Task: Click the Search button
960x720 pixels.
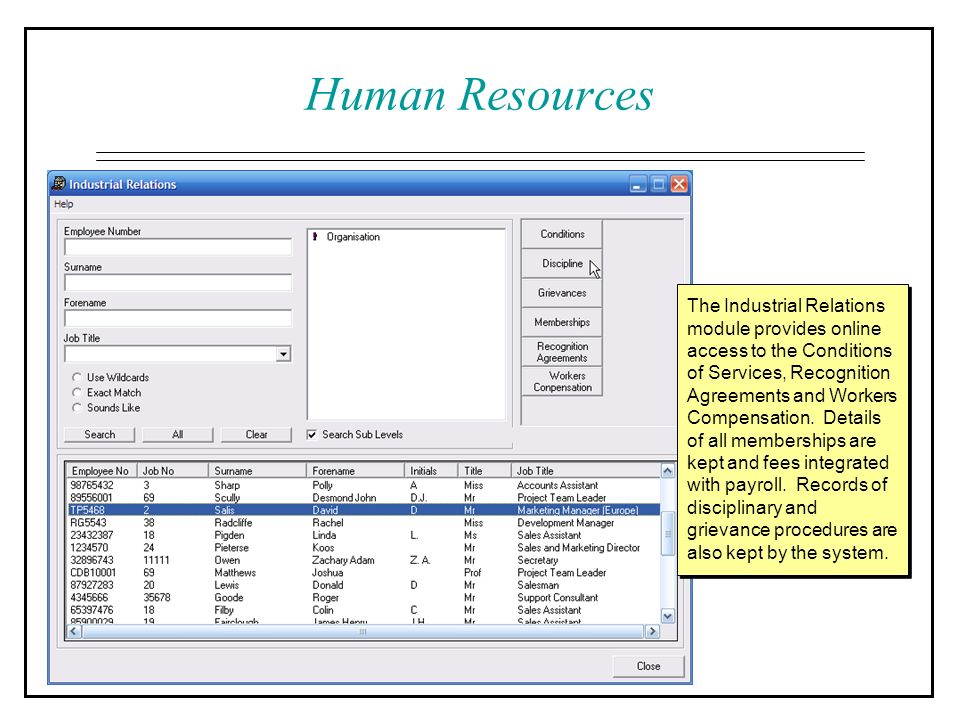Action: (99, 434)
